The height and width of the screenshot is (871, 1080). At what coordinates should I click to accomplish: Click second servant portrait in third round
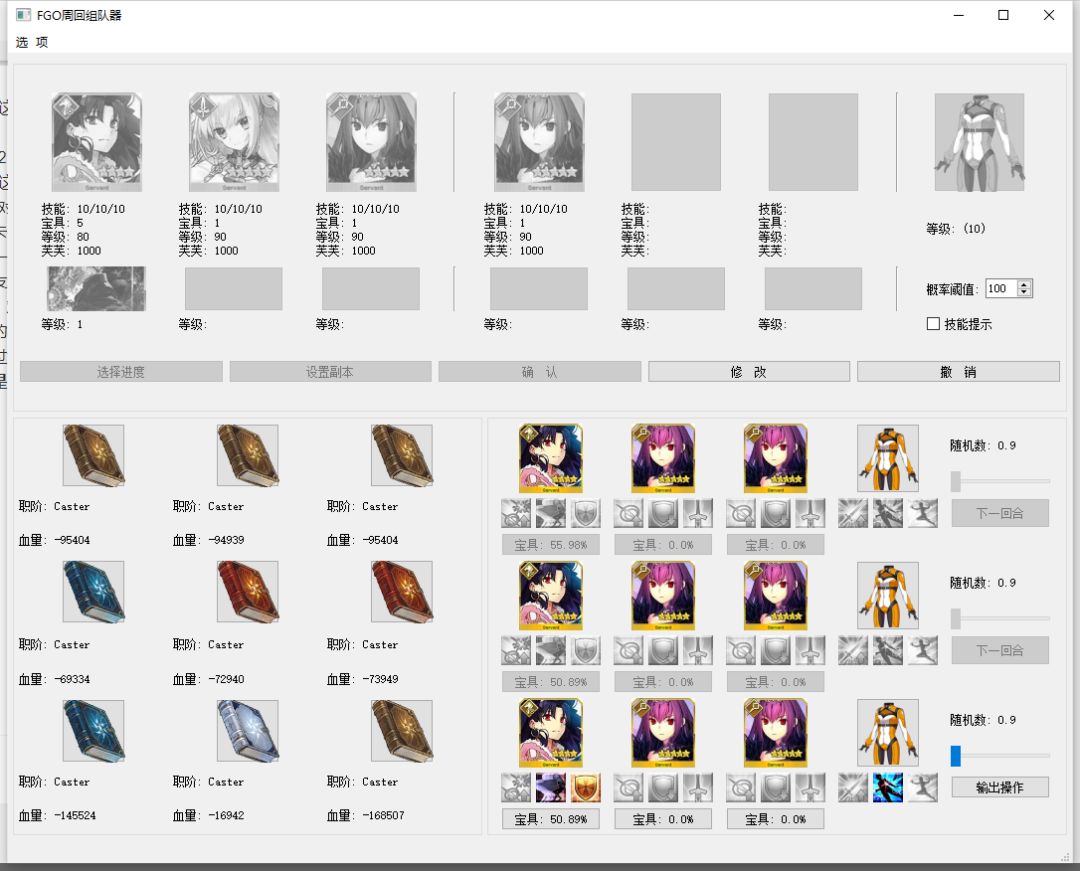[x=663, y=733]
